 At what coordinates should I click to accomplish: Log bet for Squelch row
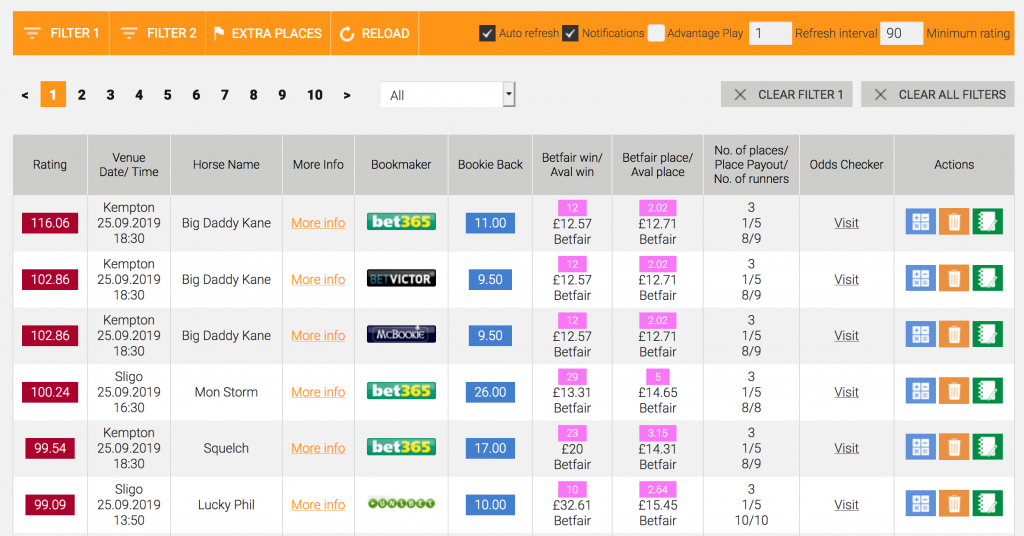tap(987, 448)
